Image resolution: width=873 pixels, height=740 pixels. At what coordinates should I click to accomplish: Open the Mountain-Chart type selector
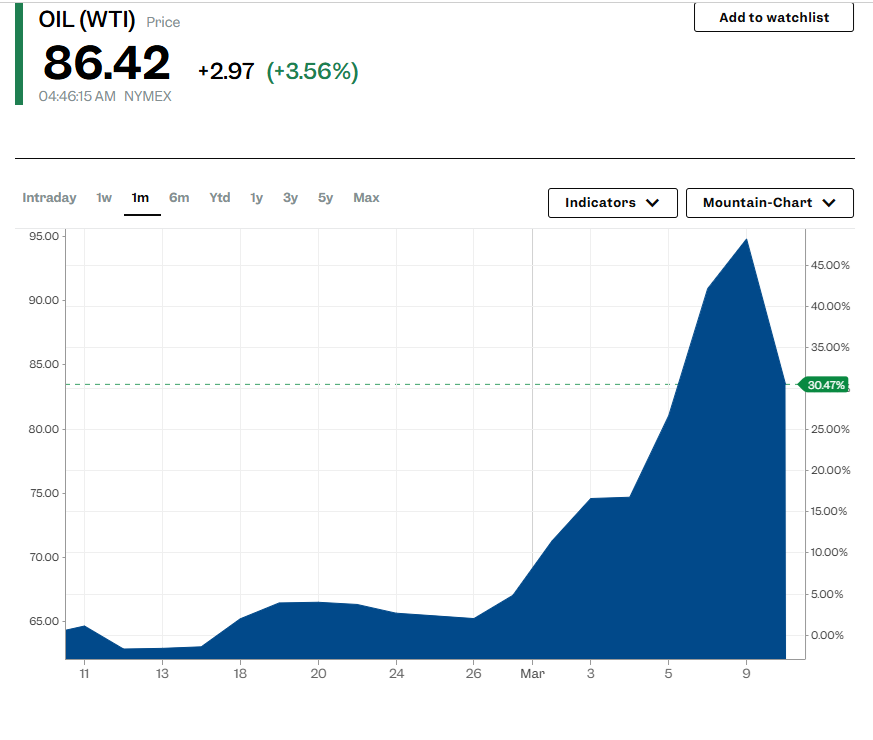(x=769, y=202)
